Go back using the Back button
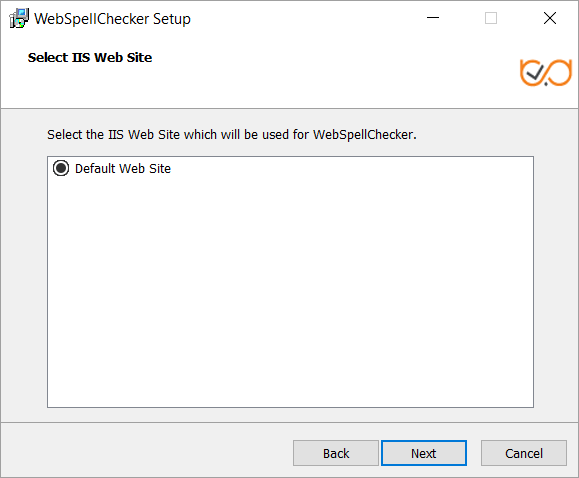This screenshot has width=579, height=478. pyautogui.click(x=336, y=453)
